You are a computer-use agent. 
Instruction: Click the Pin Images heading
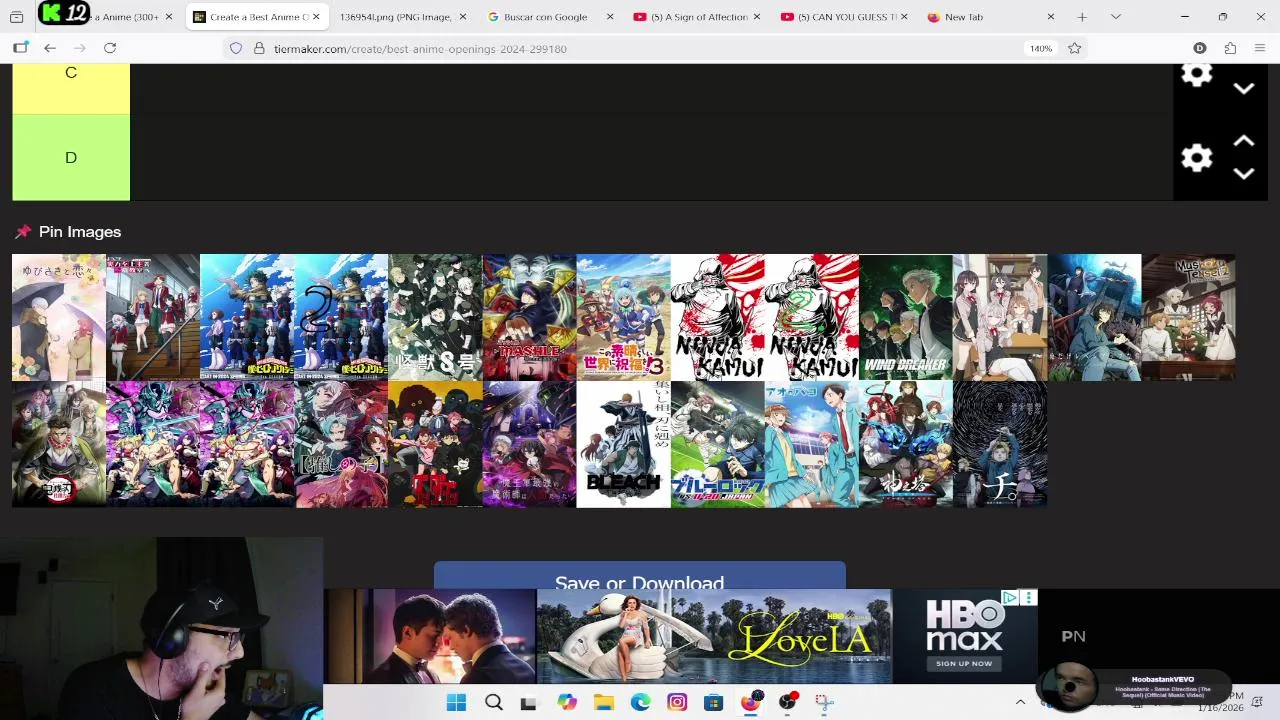80,232
